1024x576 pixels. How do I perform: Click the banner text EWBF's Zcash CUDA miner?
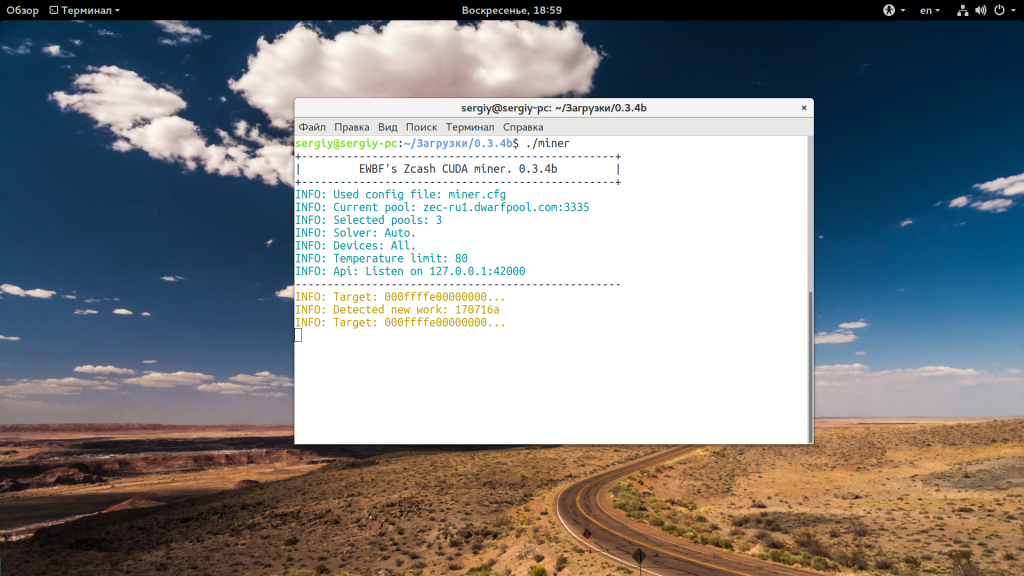(458, 169)
